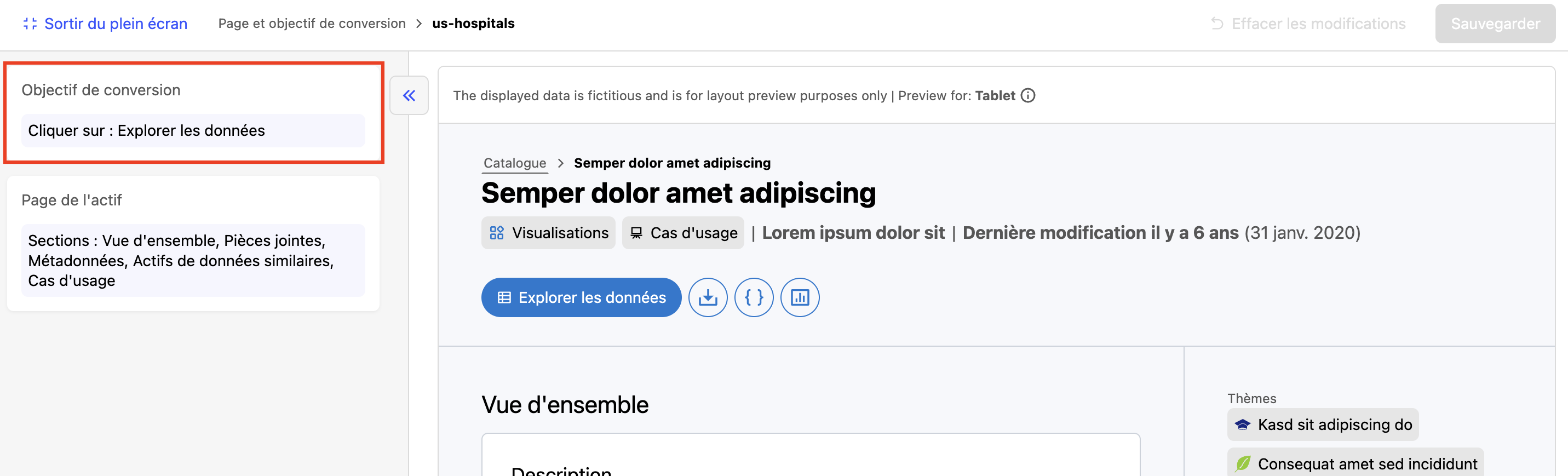
Task: Click the Kasd sit adipiscing do theme tag
Action: [x=1334, y=425]
